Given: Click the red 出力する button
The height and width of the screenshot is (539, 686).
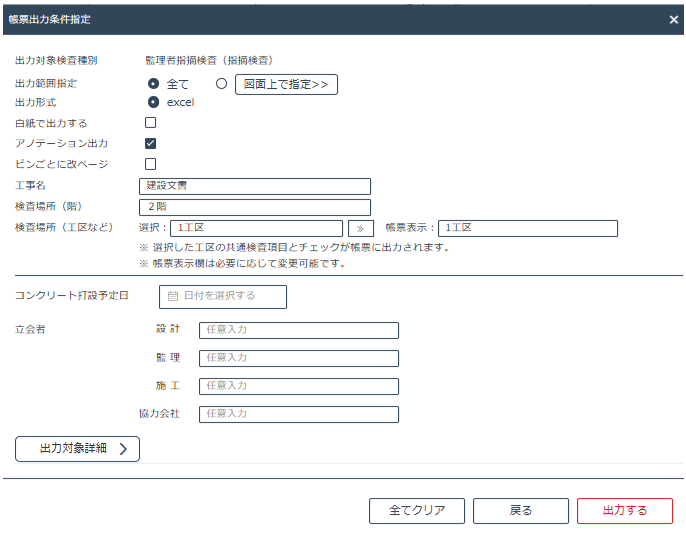Looking at the screenshot, I should click(x=624, y=510).
